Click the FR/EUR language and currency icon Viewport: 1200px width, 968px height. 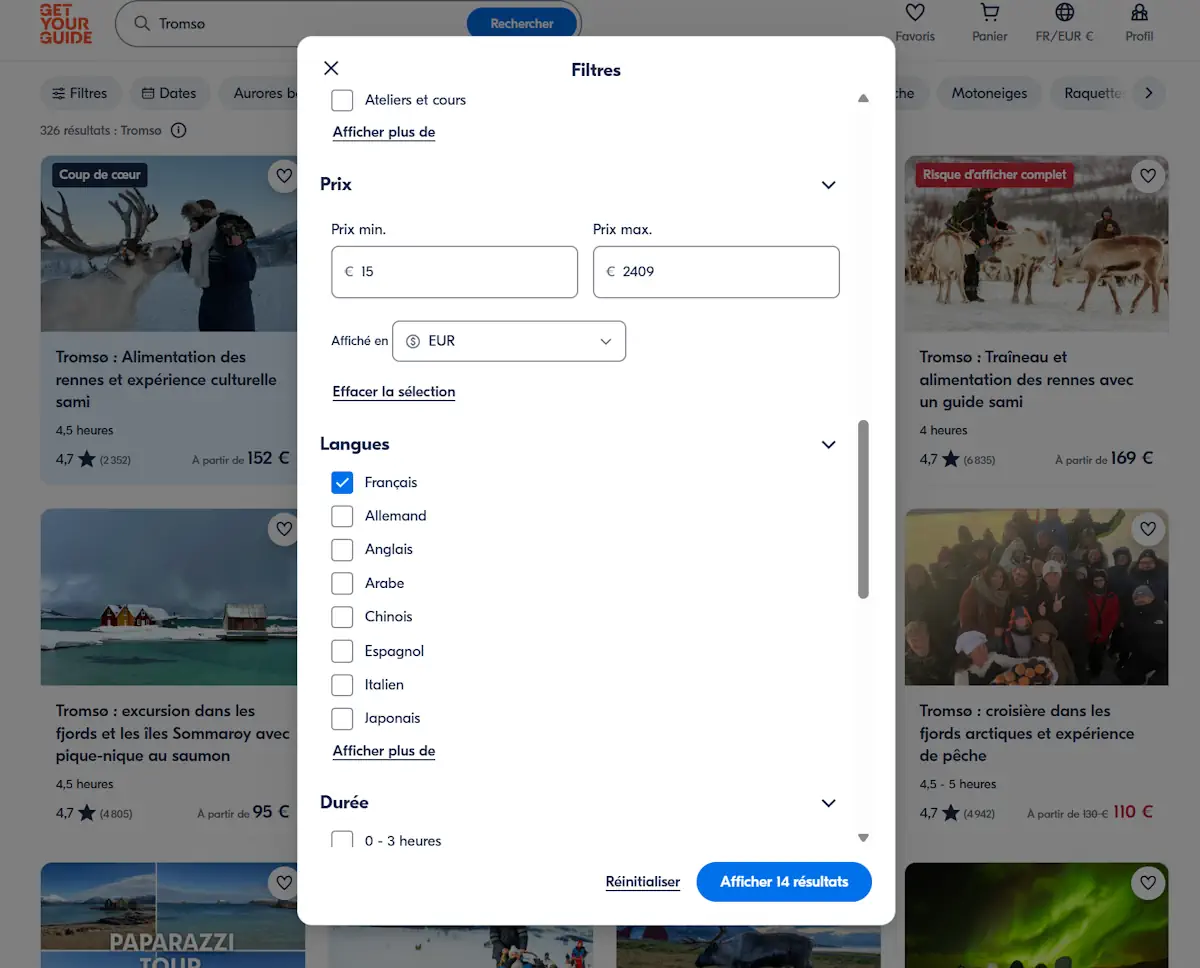point(1064,12)
